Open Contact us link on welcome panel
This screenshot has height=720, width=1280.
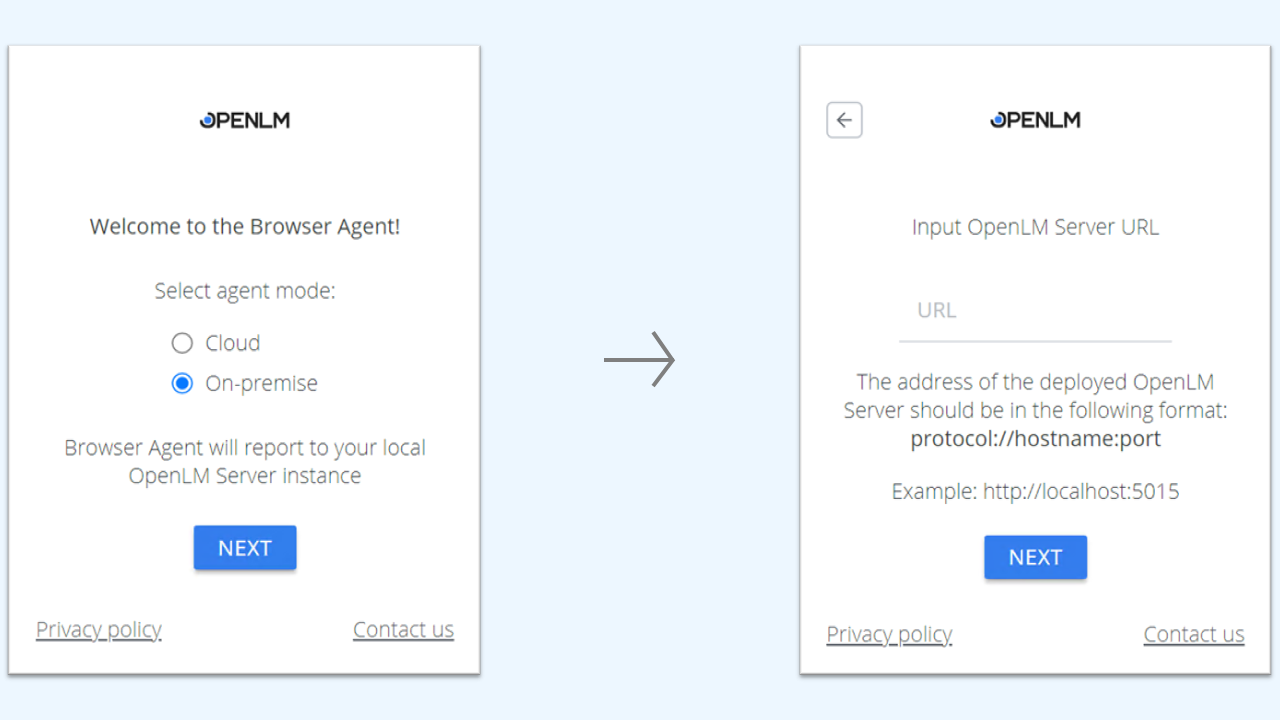(403, 629)
